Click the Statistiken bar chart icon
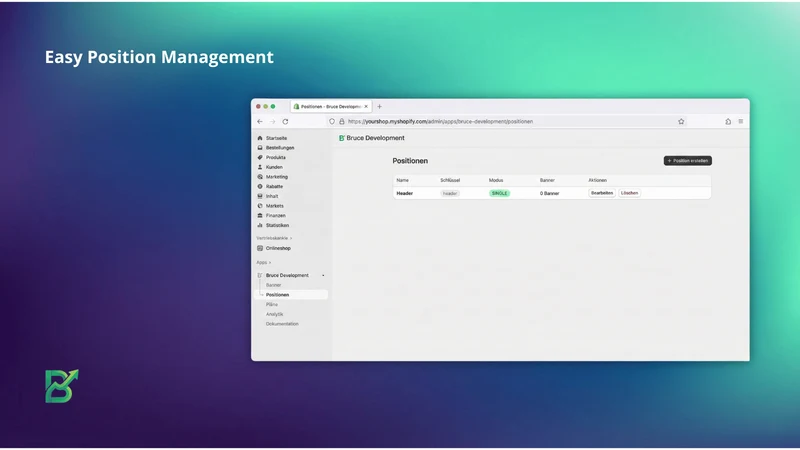This screenshot has height=450, width=800. 260,225
